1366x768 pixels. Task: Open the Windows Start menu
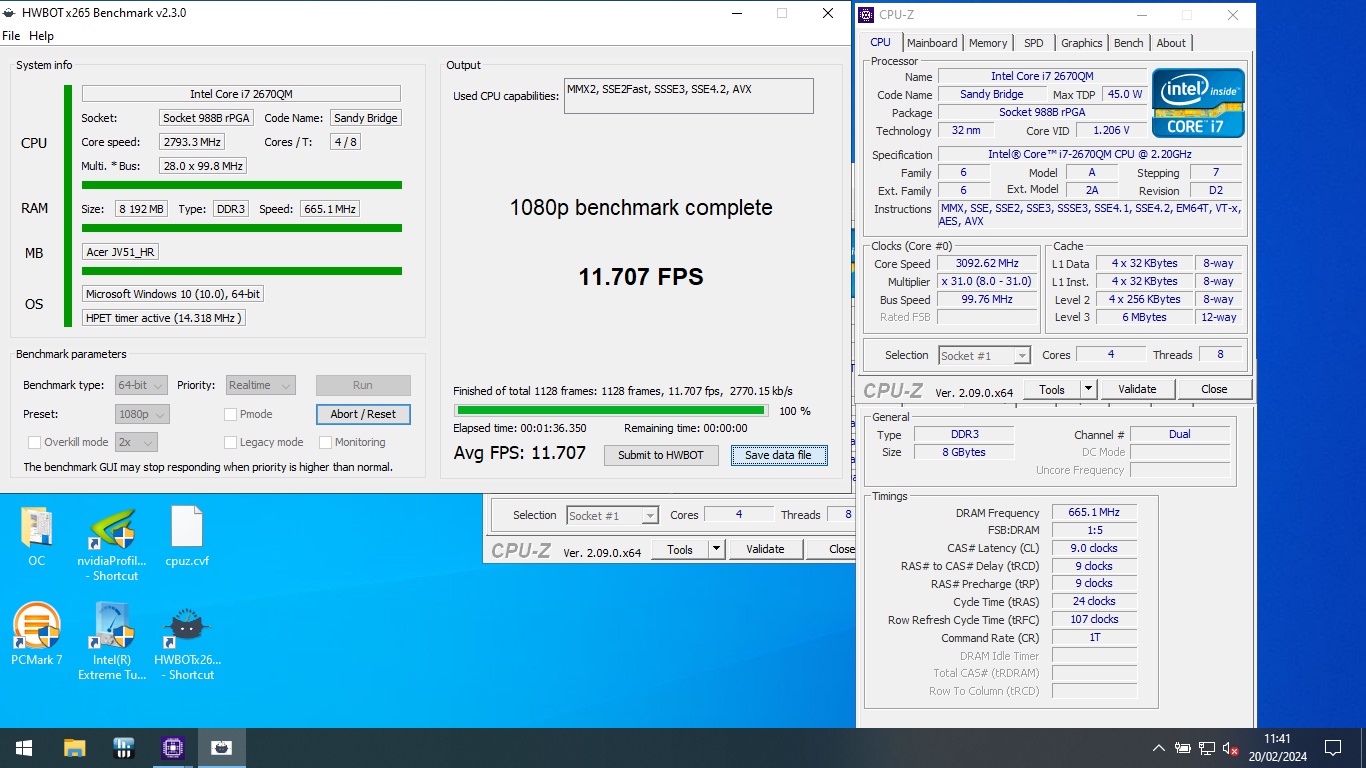click(x=24, y=748)
